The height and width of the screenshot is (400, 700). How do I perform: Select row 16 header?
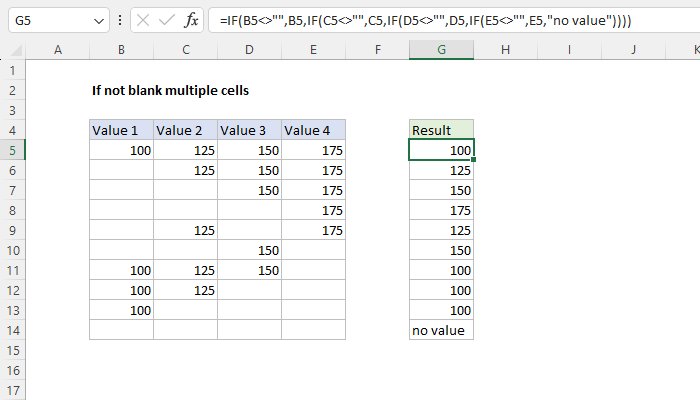12,371
